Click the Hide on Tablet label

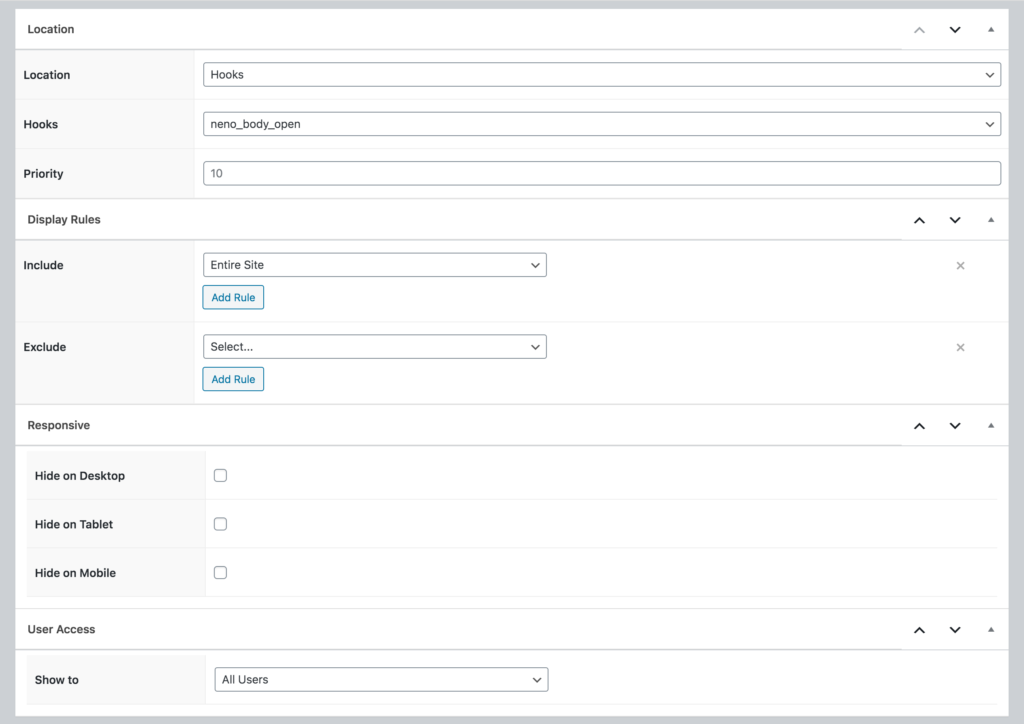74,524
